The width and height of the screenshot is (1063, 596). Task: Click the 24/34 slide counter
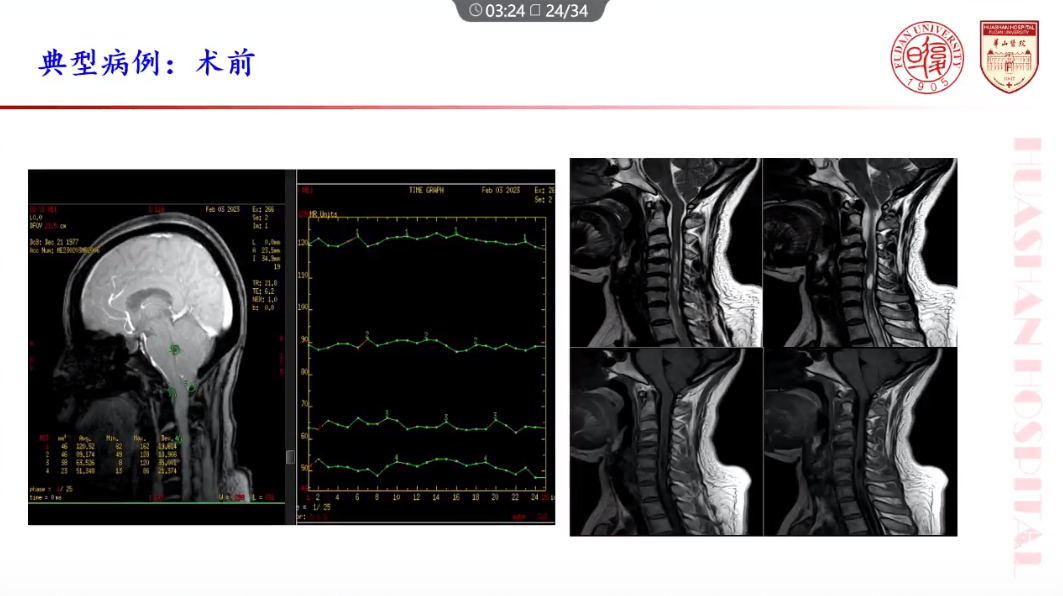click(567, 11)
